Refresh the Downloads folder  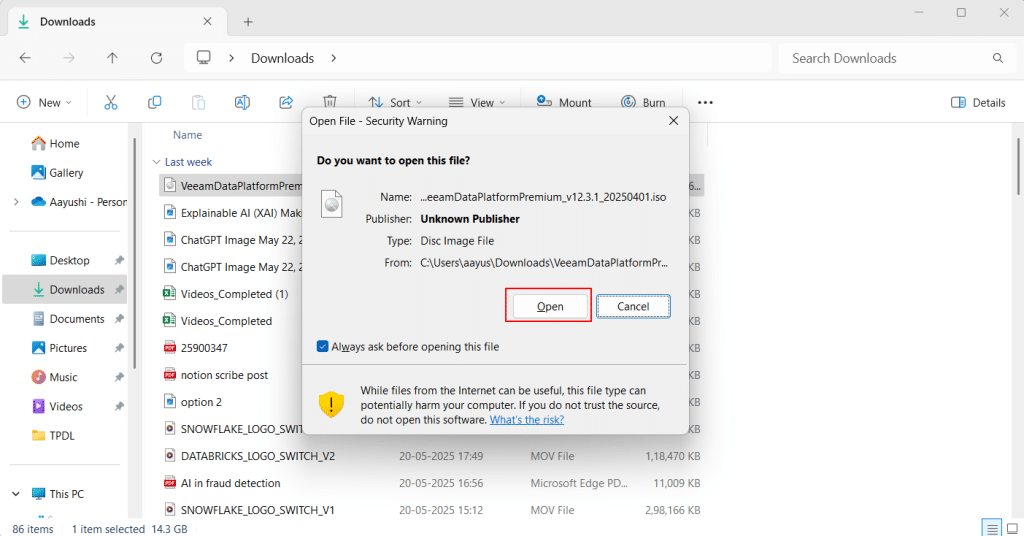pyautogui.click(x=156, y=58)
